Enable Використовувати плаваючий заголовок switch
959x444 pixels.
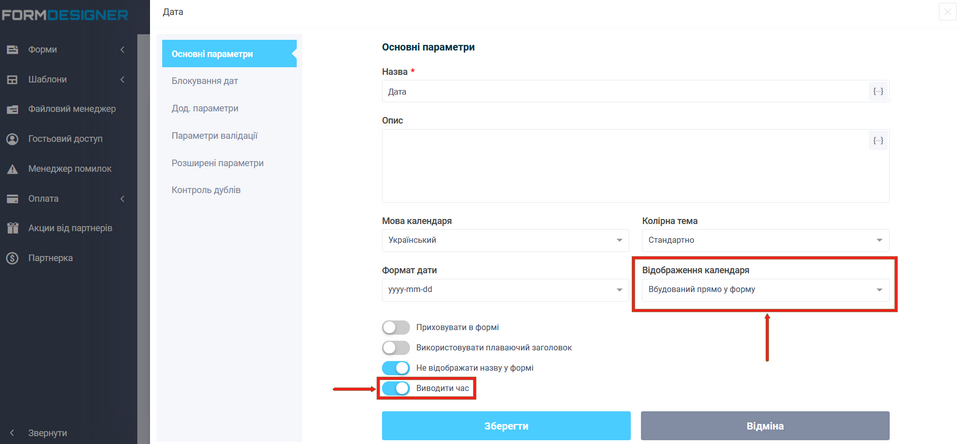(x=396, y=347)
